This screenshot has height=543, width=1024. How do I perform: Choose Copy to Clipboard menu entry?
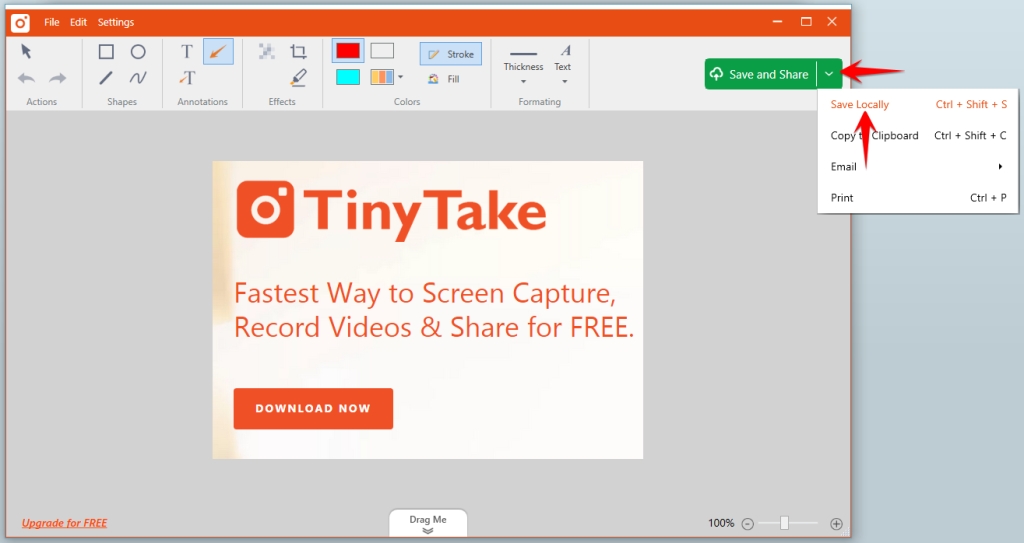click(918, 136)
